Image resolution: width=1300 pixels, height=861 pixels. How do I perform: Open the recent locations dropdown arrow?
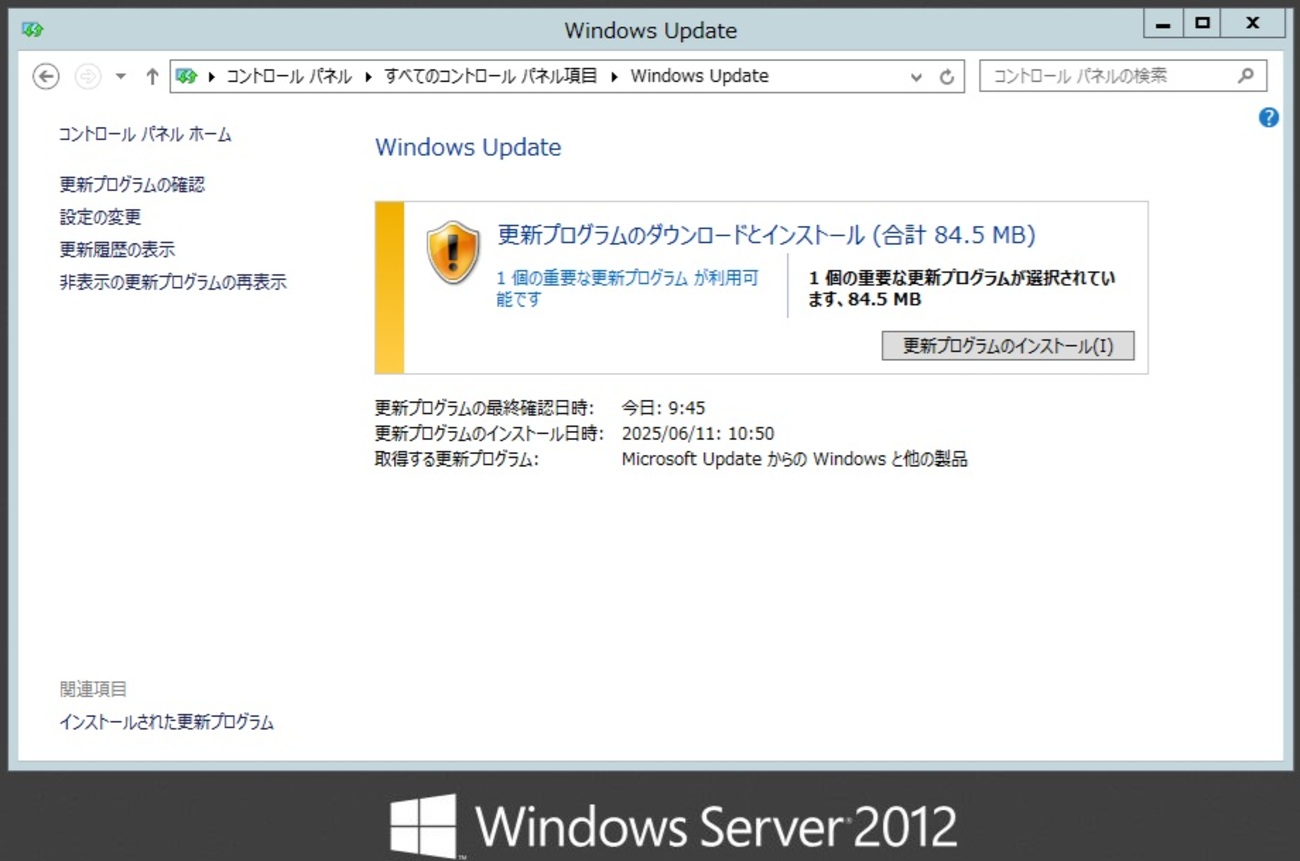click(121, 76)
